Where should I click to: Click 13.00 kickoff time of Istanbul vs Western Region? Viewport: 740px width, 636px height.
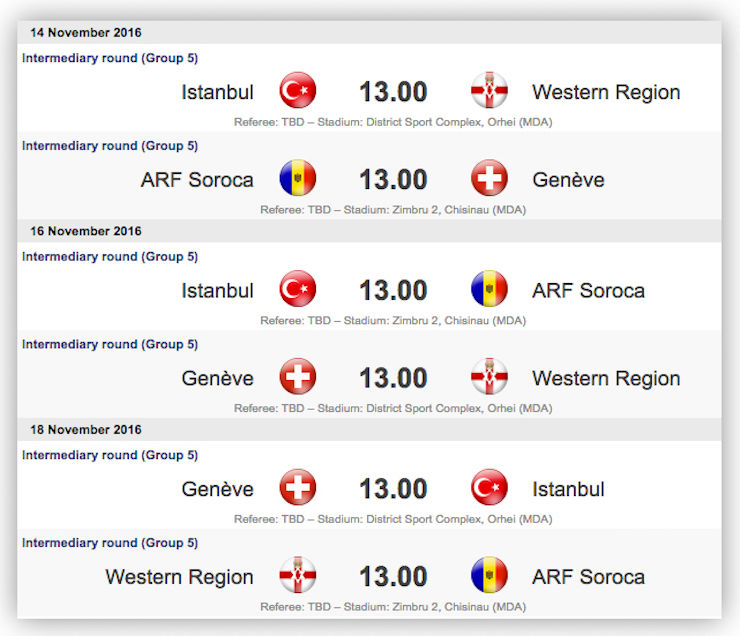[x=393, y=92]
